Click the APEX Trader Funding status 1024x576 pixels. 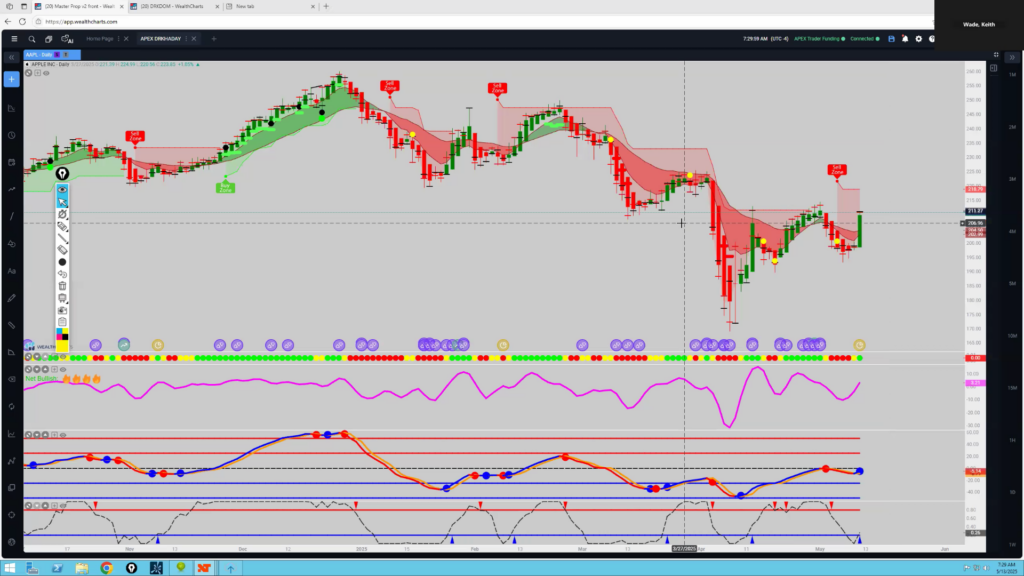[819, 39]
